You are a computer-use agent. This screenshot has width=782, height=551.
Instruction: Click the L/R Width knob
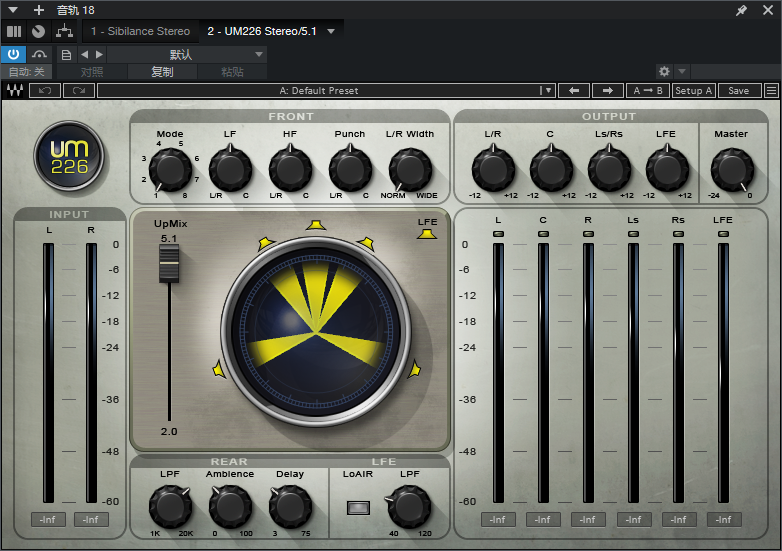410,169
